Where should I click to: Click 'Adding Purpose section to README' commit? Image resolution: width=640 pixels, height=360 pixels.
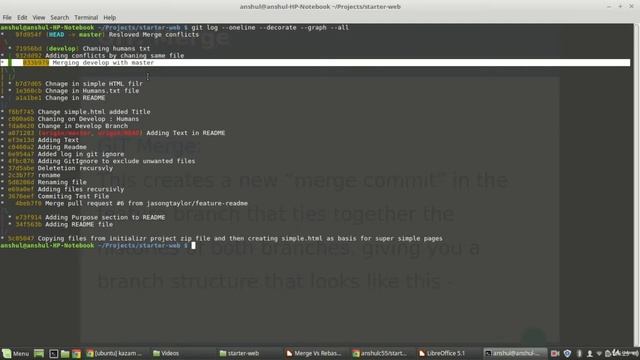point(105,218)
